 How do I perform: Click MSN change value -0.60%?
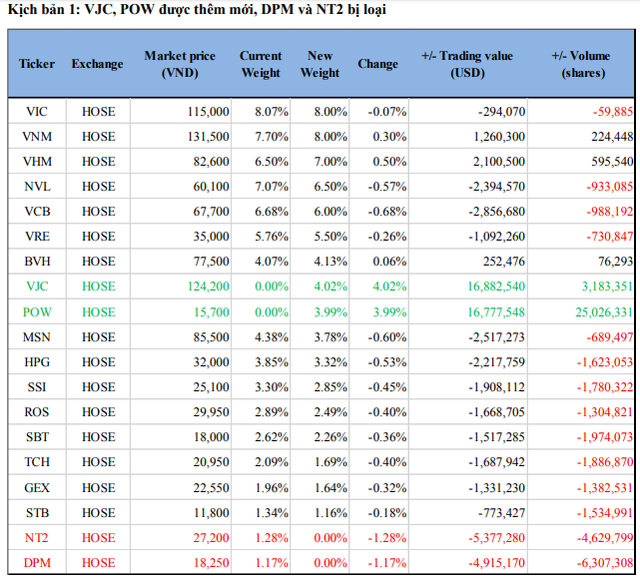tap(387, 337)
